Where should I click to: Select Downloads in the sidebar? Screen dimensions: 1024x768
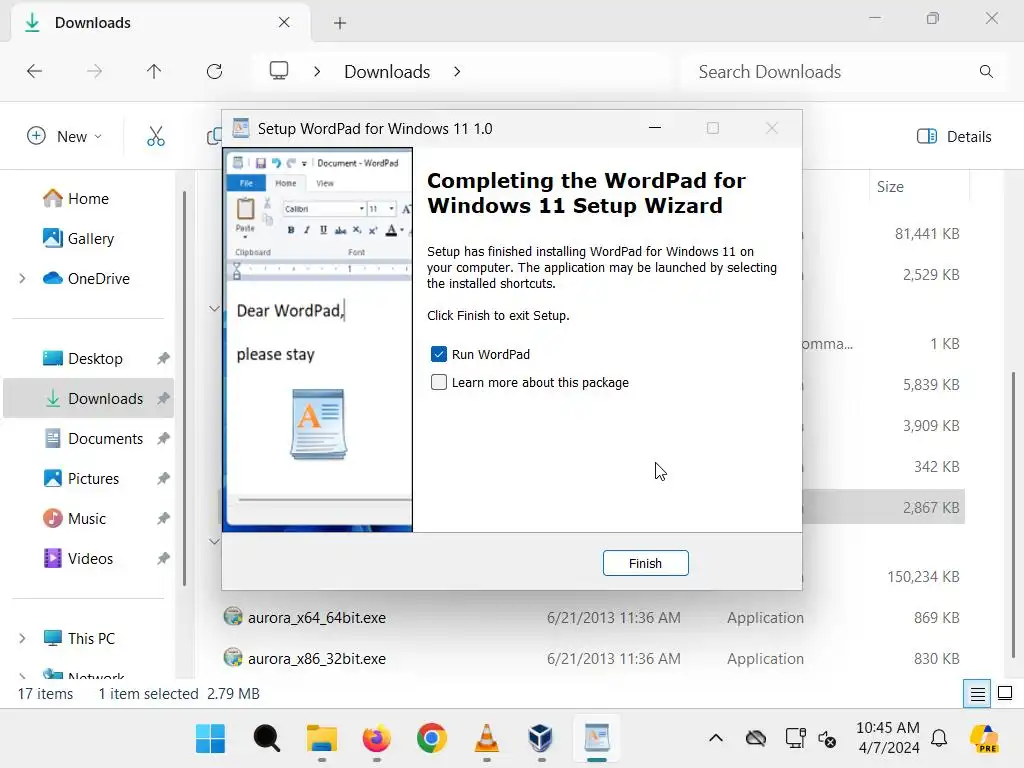(x=89, y=398)
